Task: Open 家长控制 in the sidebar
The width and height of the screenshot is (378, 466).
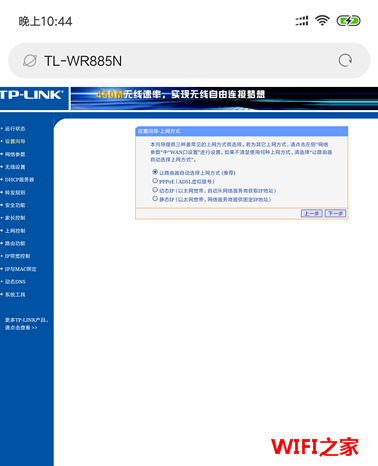Action: point(15,218)
